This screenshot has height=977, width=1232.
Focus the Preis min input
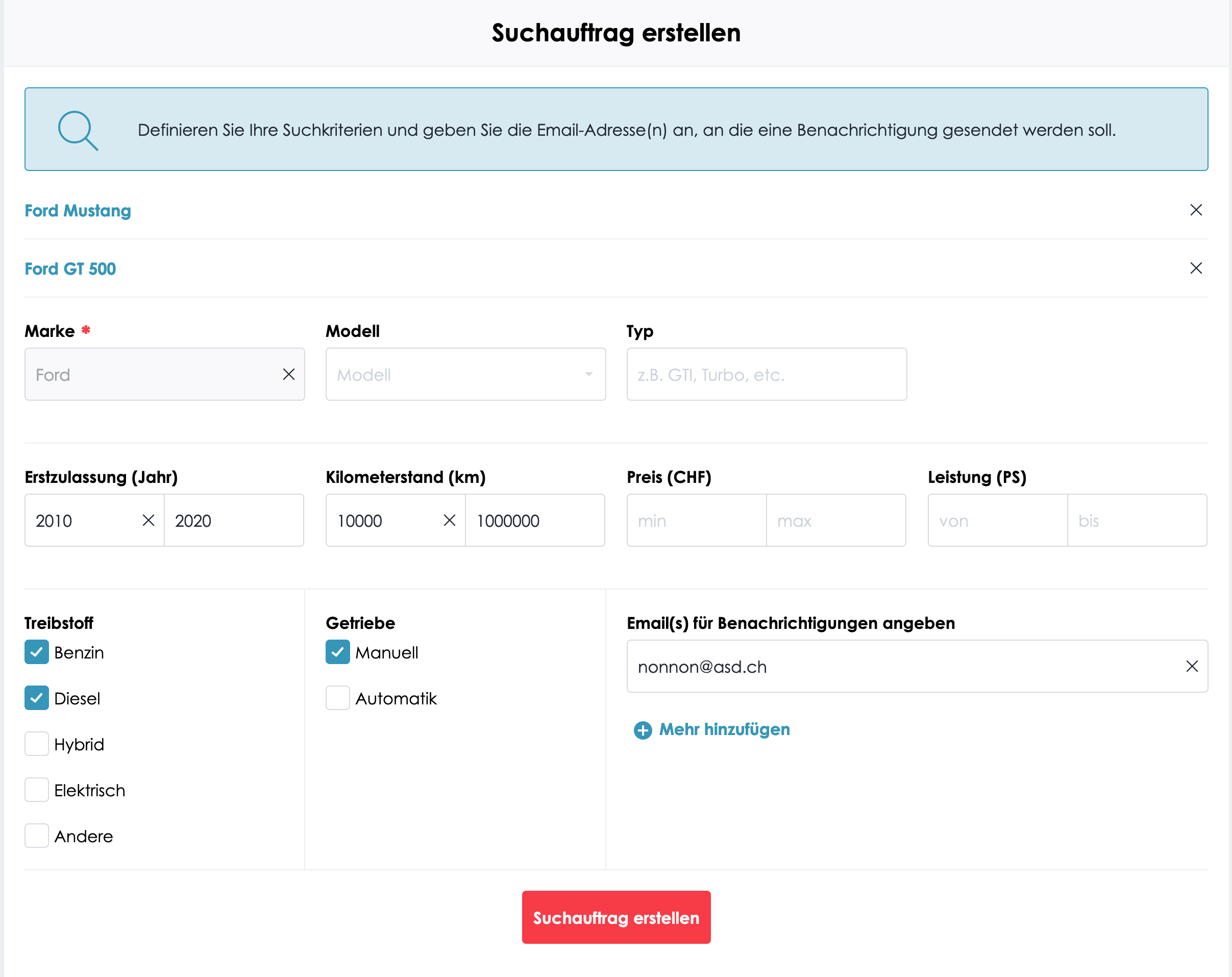pos(697,520)
